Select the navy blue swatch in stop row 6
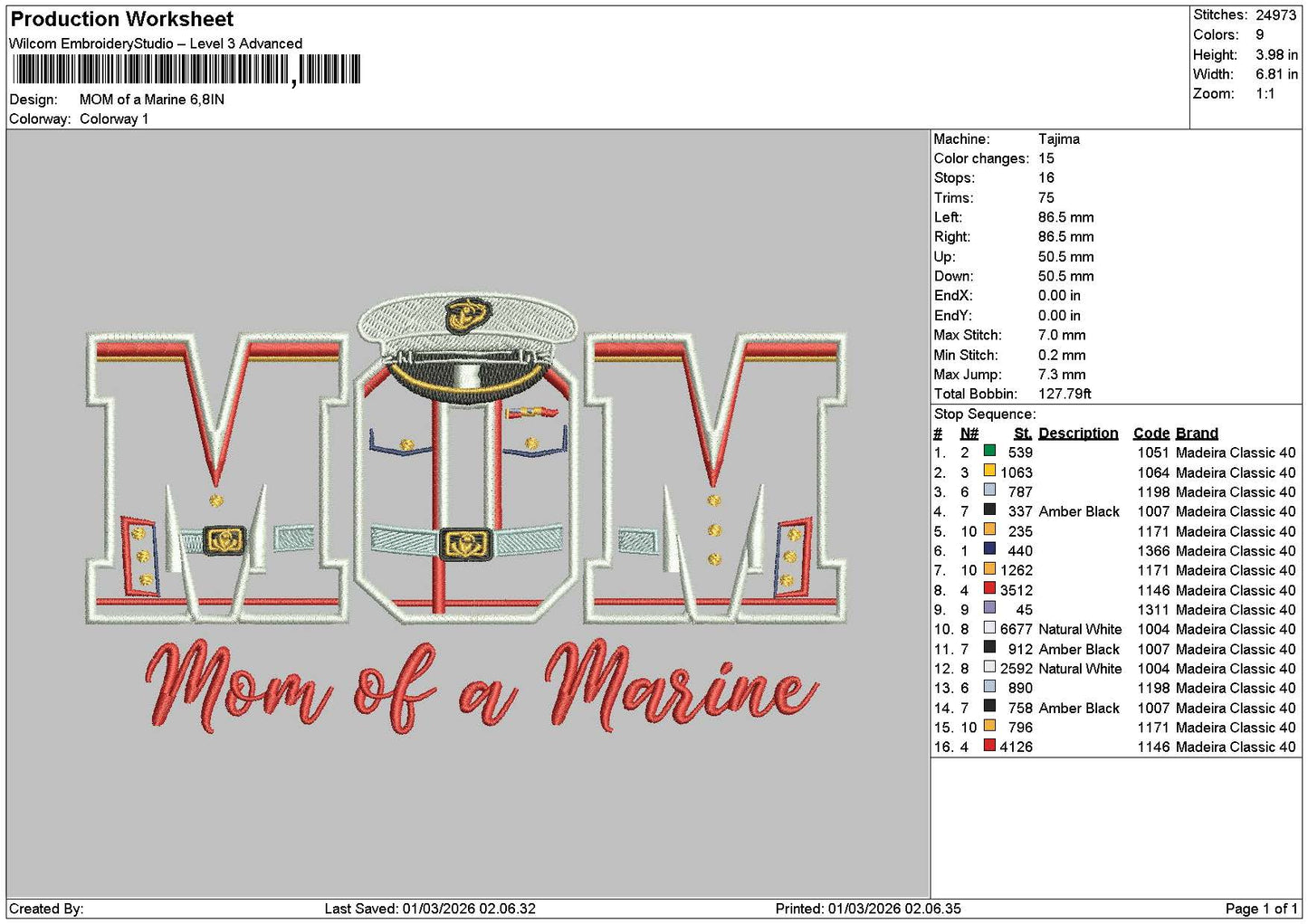Image resolution: width=1308 pixels, height=924 pixels. [x=989, y=550]
